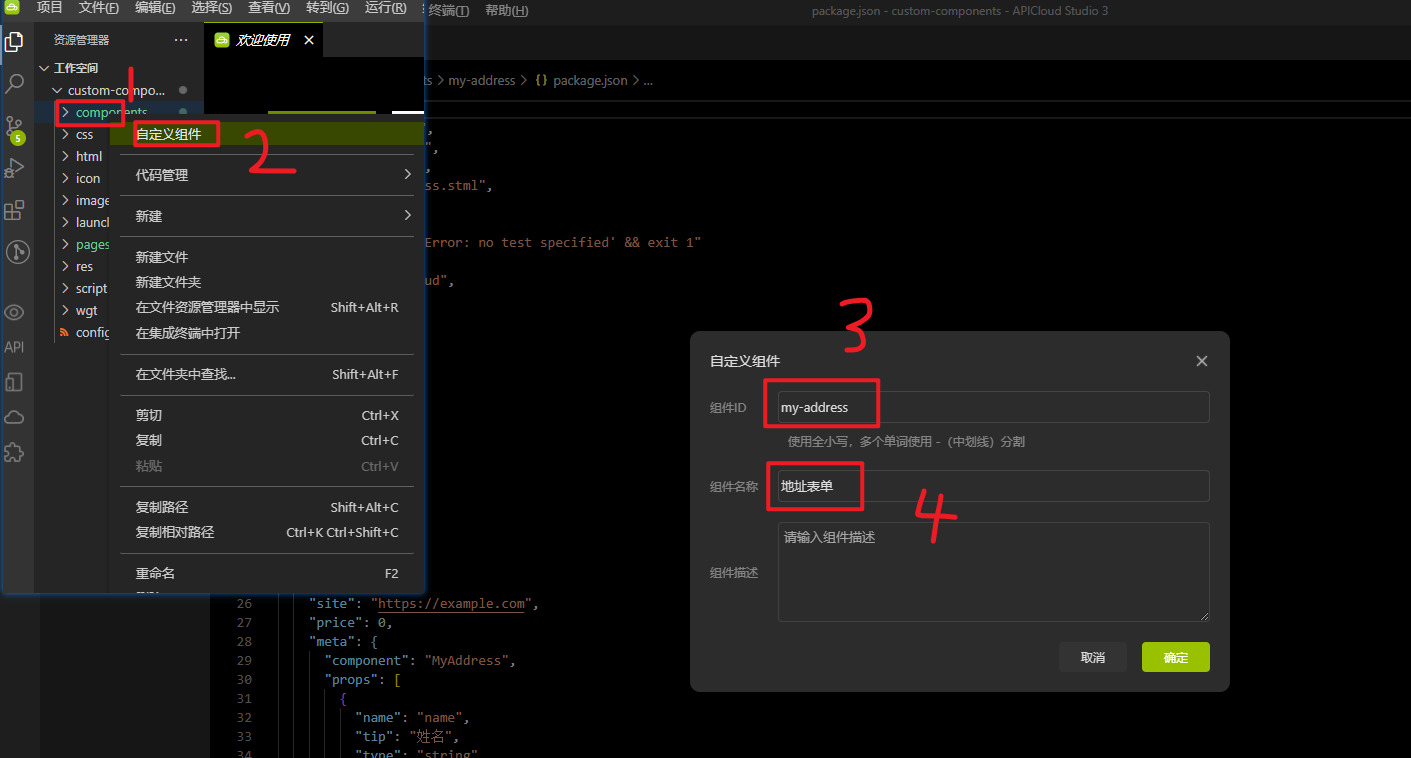Switch to the 欢迎使用 tab
The image size is (1411, 758).
(263, 40)
